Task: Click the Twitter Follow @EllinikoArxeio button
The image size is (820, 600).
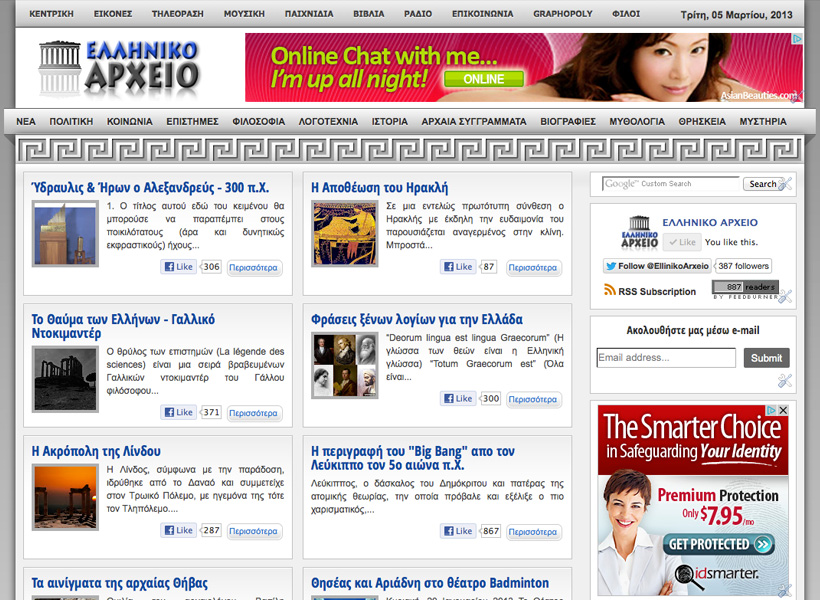Action: (x=656, y=266)
